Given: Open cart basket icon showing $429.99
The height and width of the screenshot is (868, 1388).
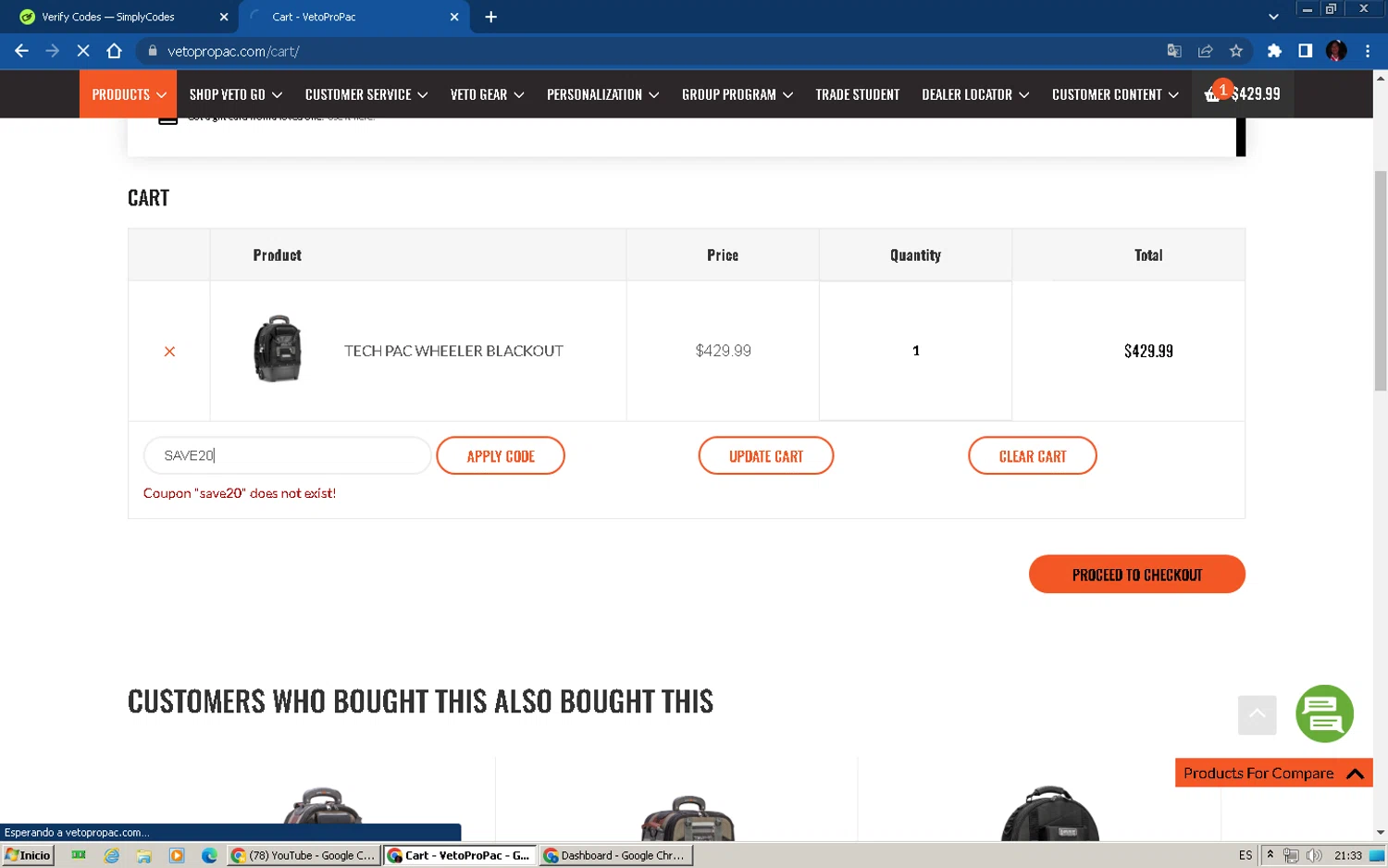Looking at the screenshot, I should (1242, 93).
